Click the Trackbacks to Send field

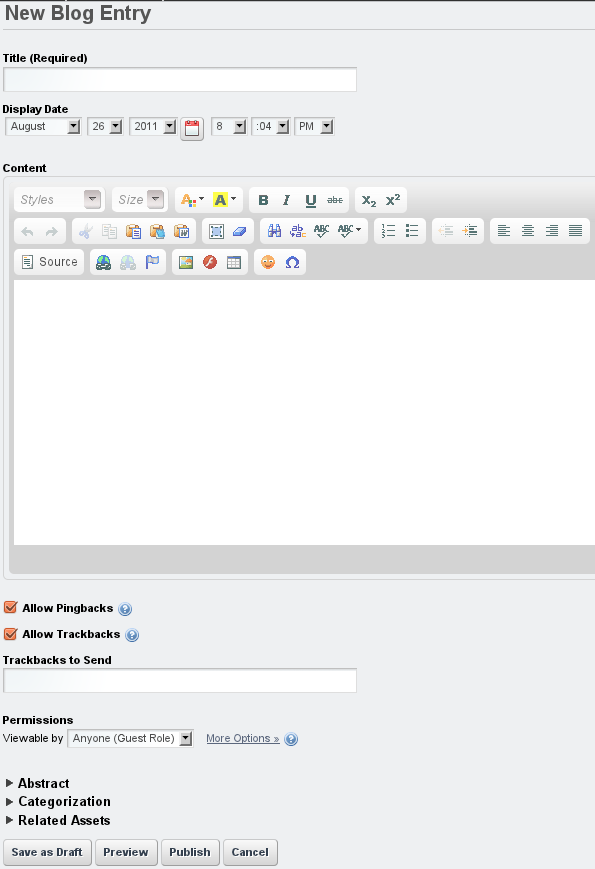click(180, 681)
